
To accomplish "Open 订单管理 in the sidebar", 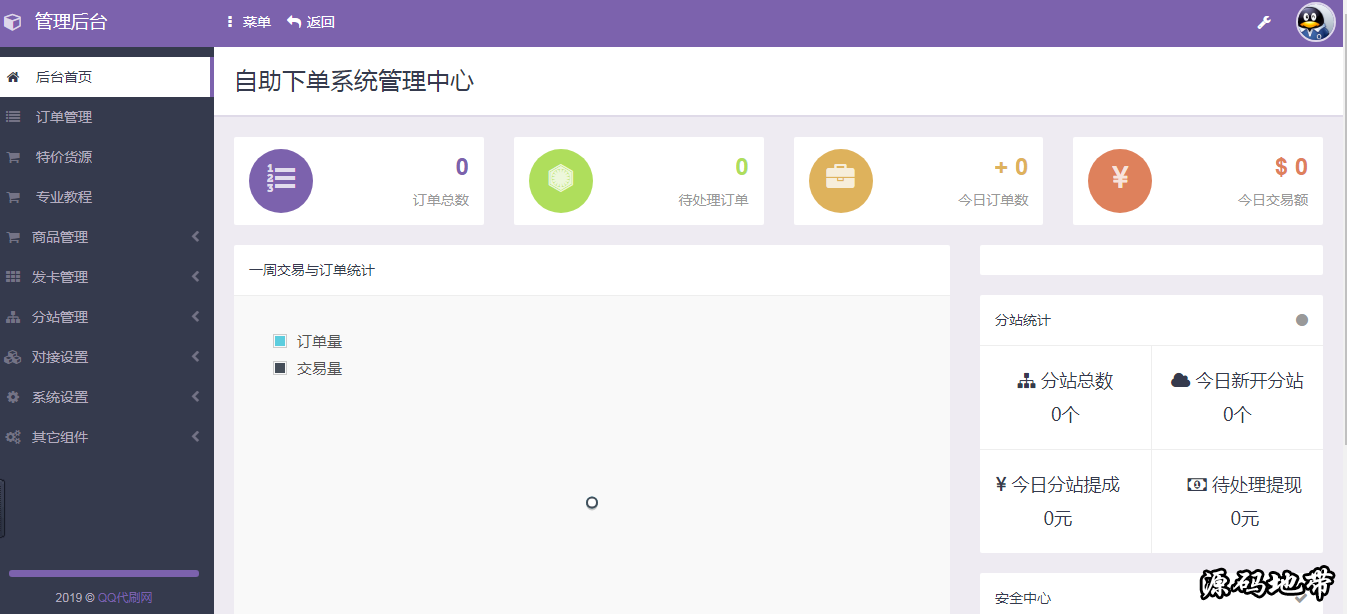I will (107, 117).
